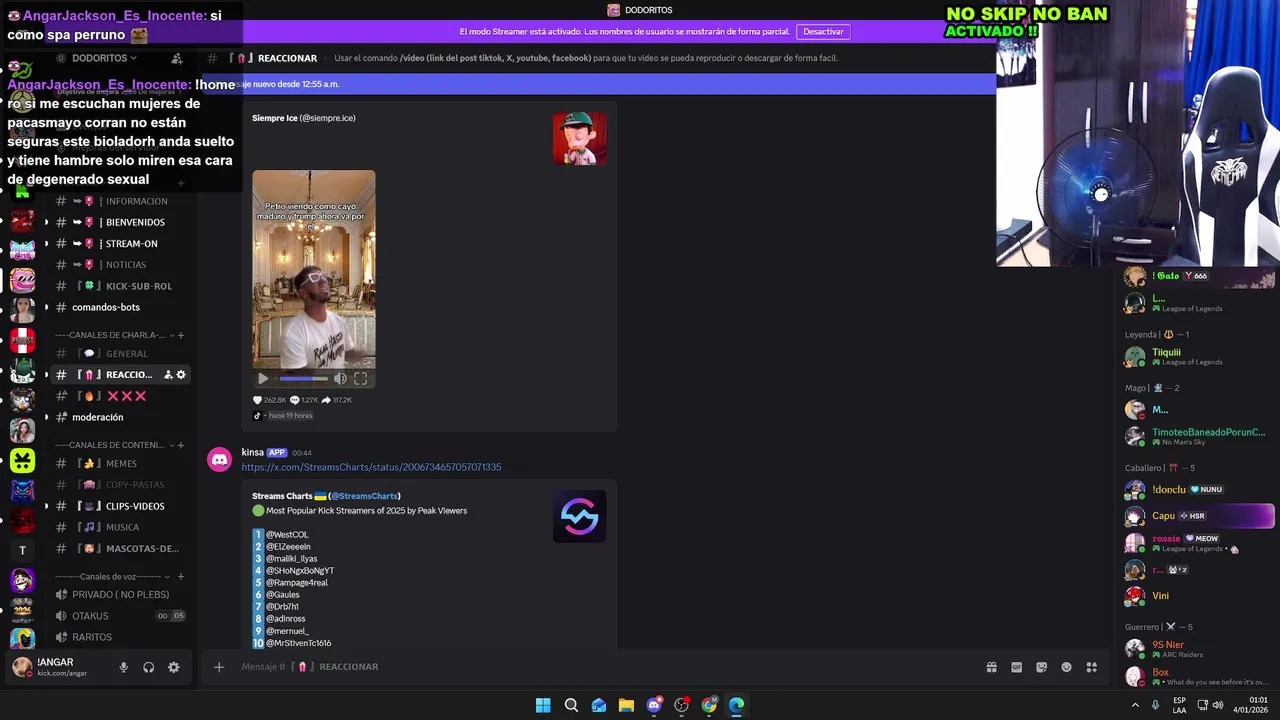Open member 9S Nier in the member list
The image size is (1280, 720).
click(1200, 649)
